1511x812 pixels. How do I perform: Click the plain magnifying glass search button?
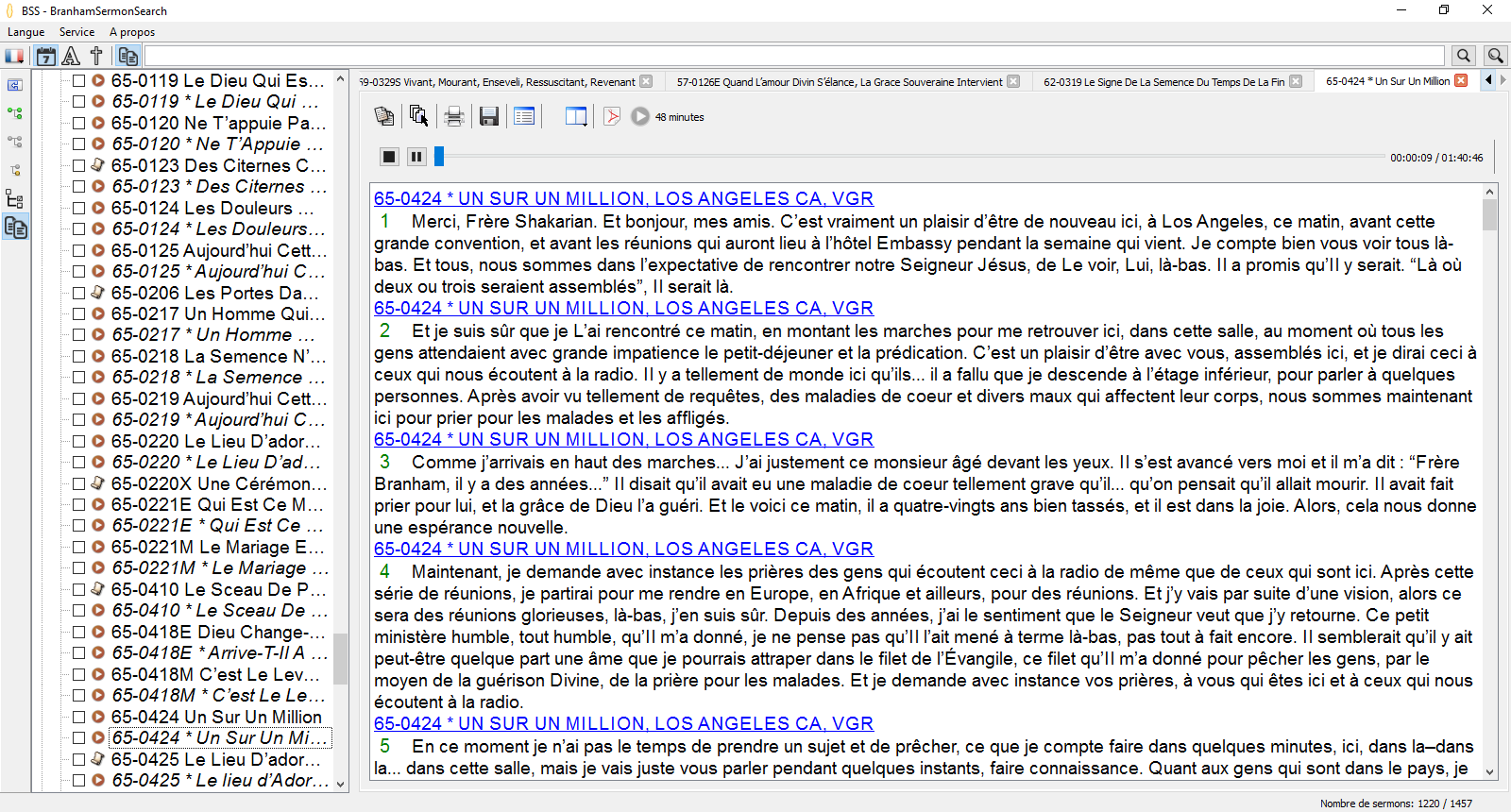pyautogui.click(x=1464, y=57)
